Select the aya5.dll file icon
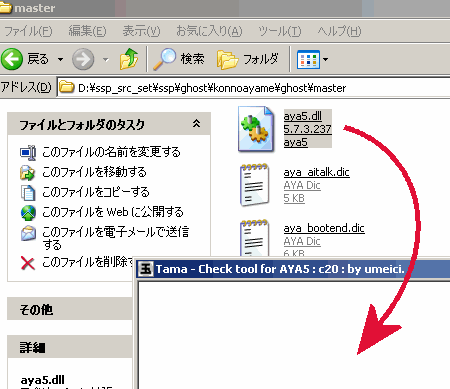 (x=256, y=129)
